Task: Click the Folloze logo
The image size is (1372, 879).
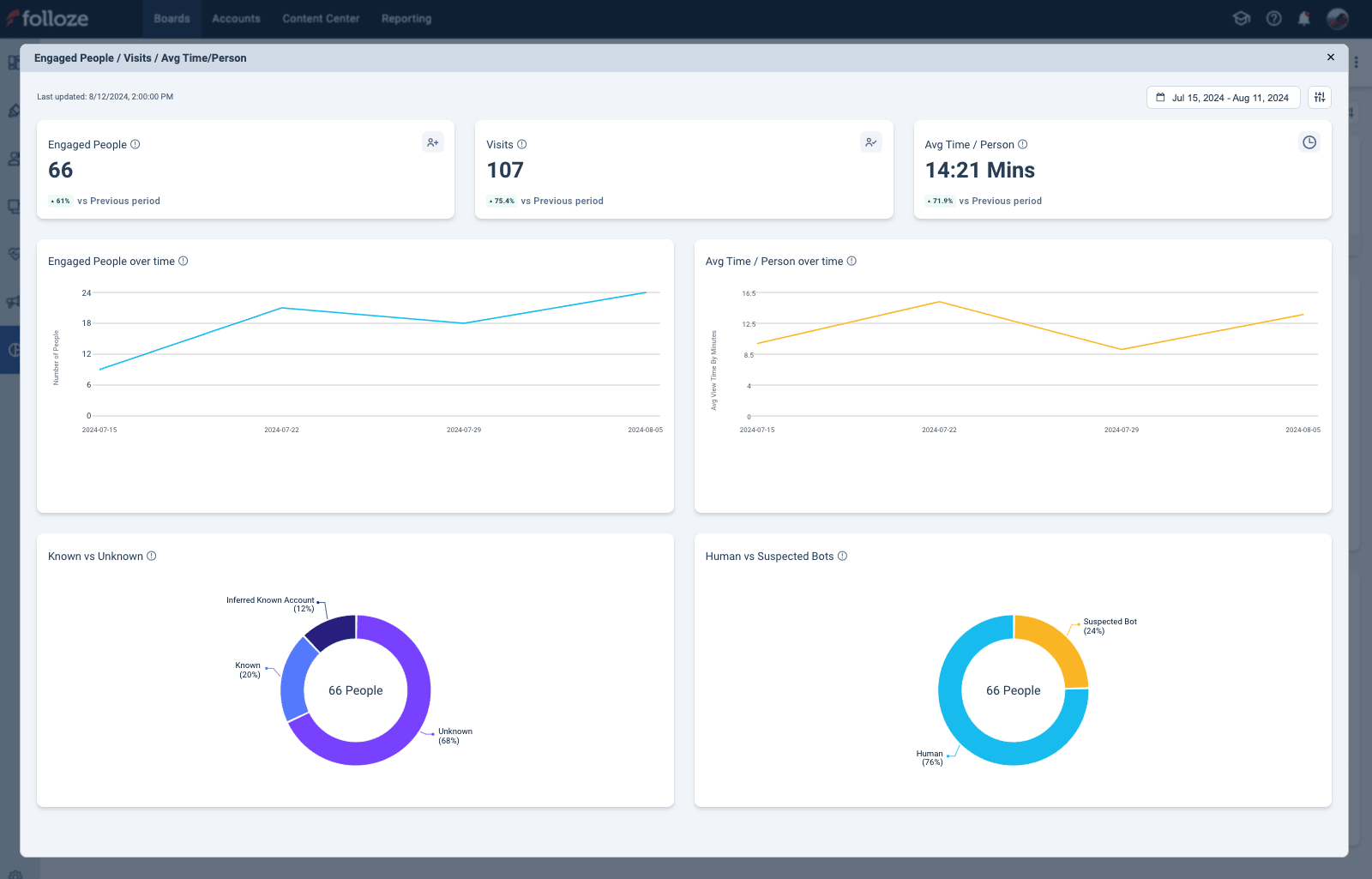Action: coord(48,19)
